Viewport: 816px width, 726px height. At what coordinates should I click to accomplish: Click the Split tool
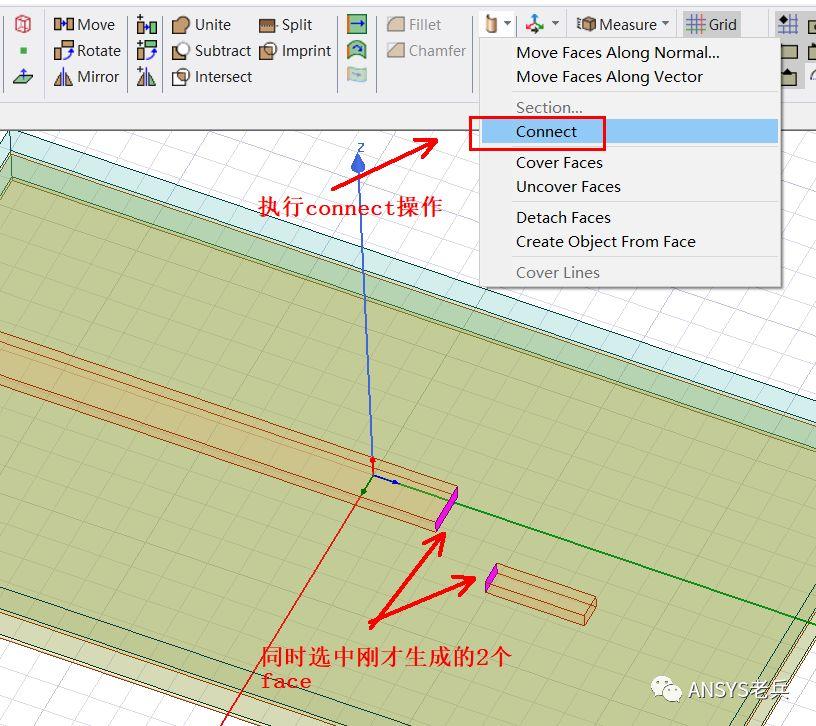pos(285,24)
